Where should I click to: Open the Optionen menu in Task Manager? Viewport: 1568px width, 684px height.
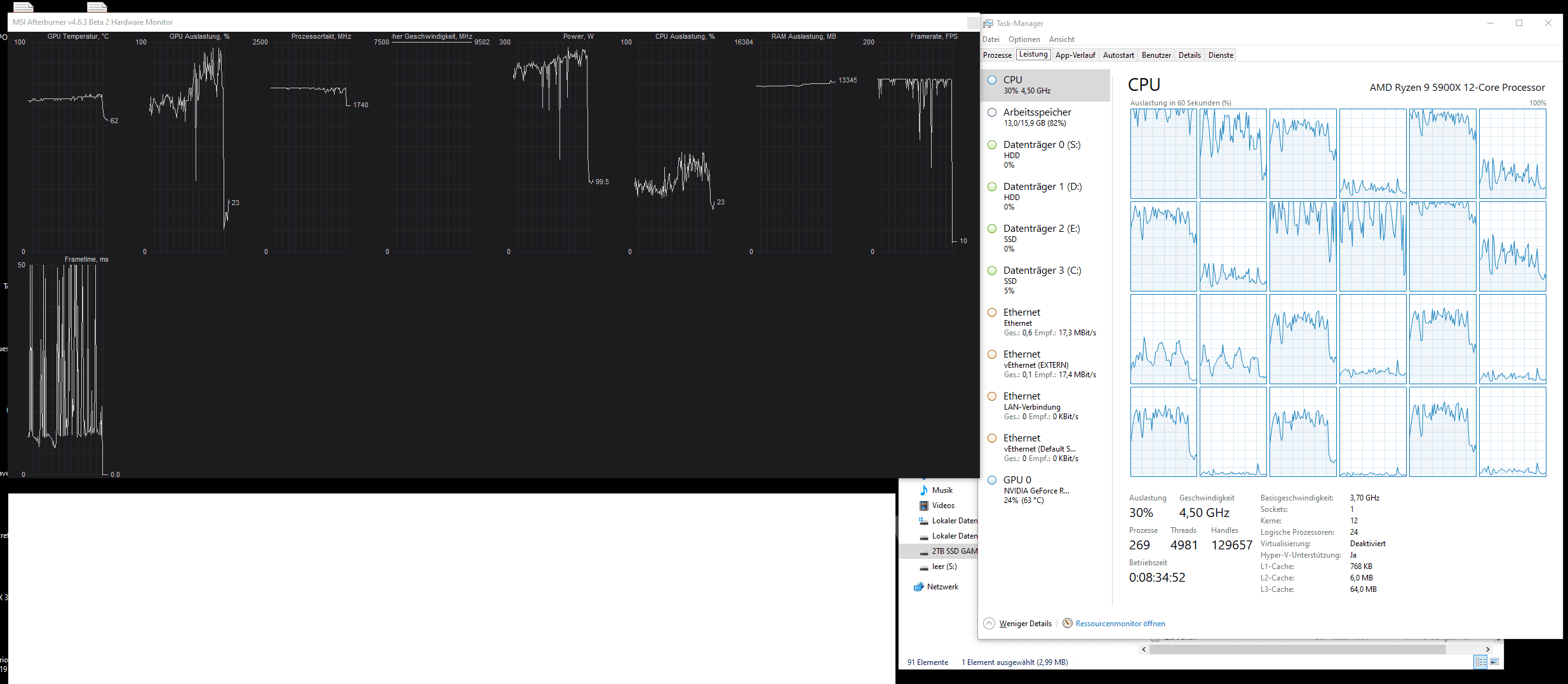pos(1024,39)
